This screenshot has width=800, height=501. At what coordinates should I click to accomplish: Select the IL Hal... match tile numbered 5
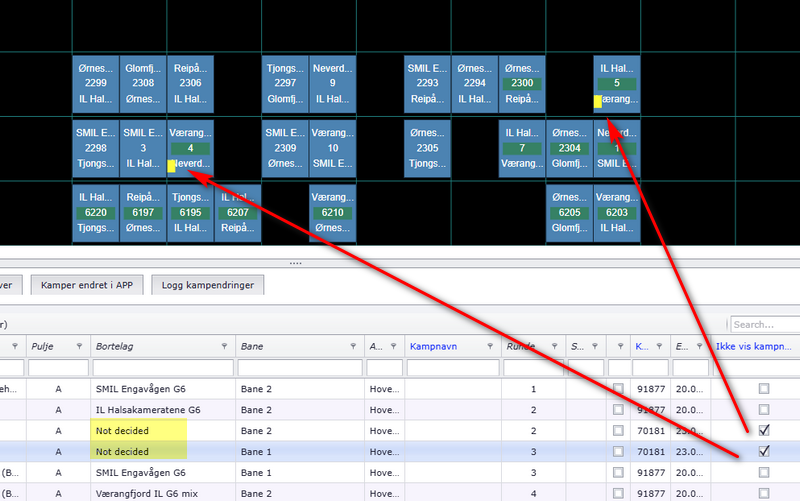(x=617, y=84)
